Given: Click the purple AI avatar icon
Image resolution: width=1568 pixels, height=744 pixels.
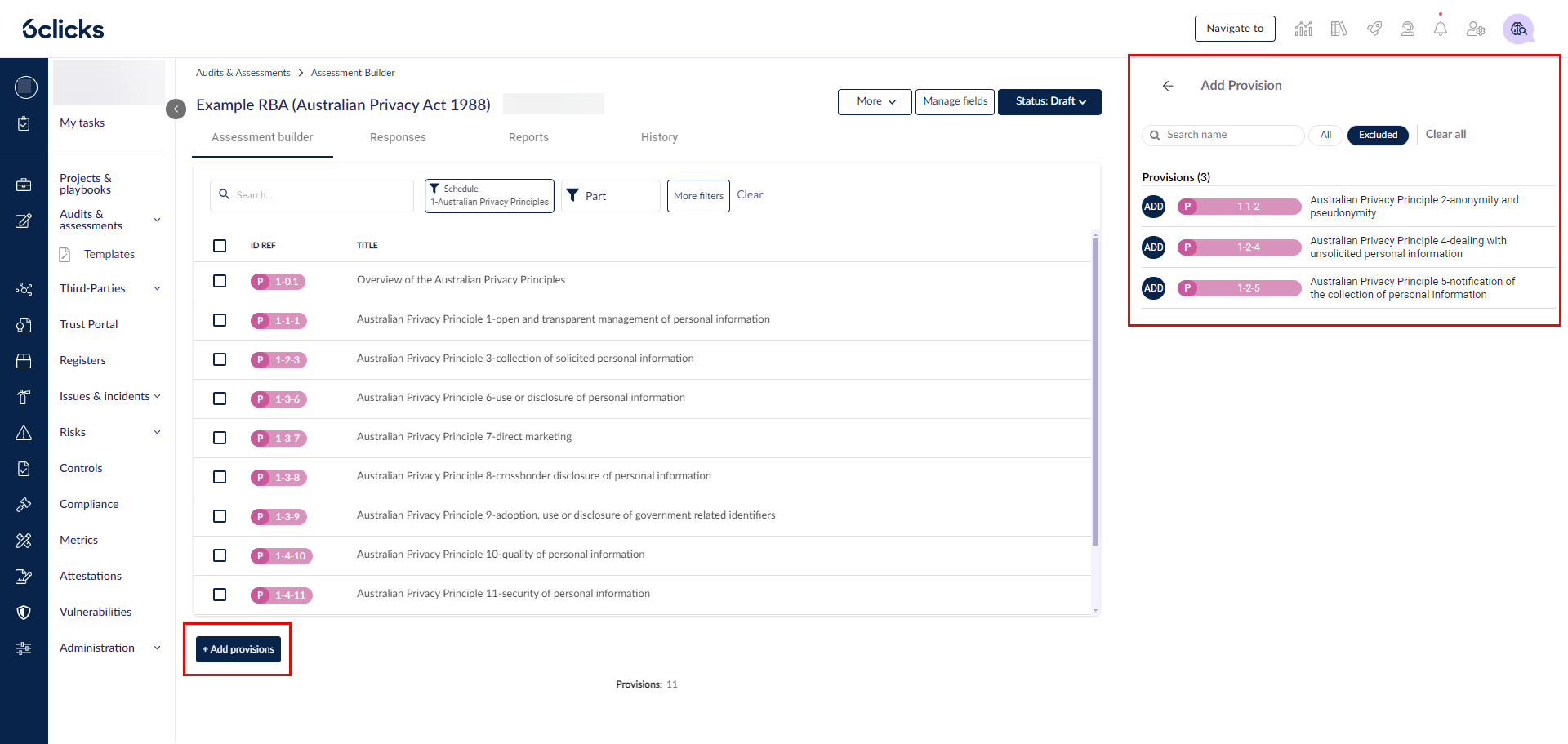Looking at the screenshot, I should coord(1518,29).
